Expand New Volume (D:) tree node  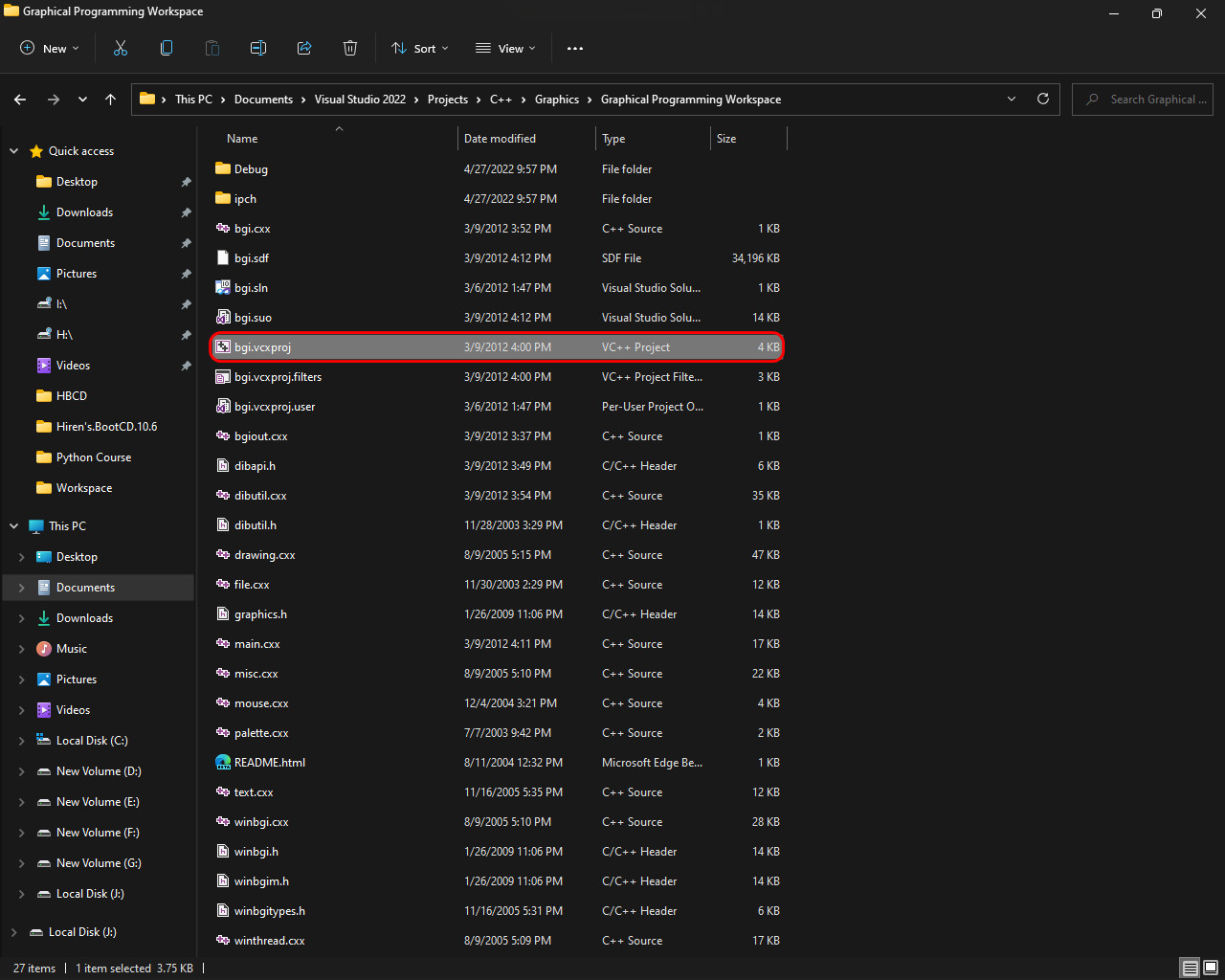pyautogui.click(x=22, y=771)
